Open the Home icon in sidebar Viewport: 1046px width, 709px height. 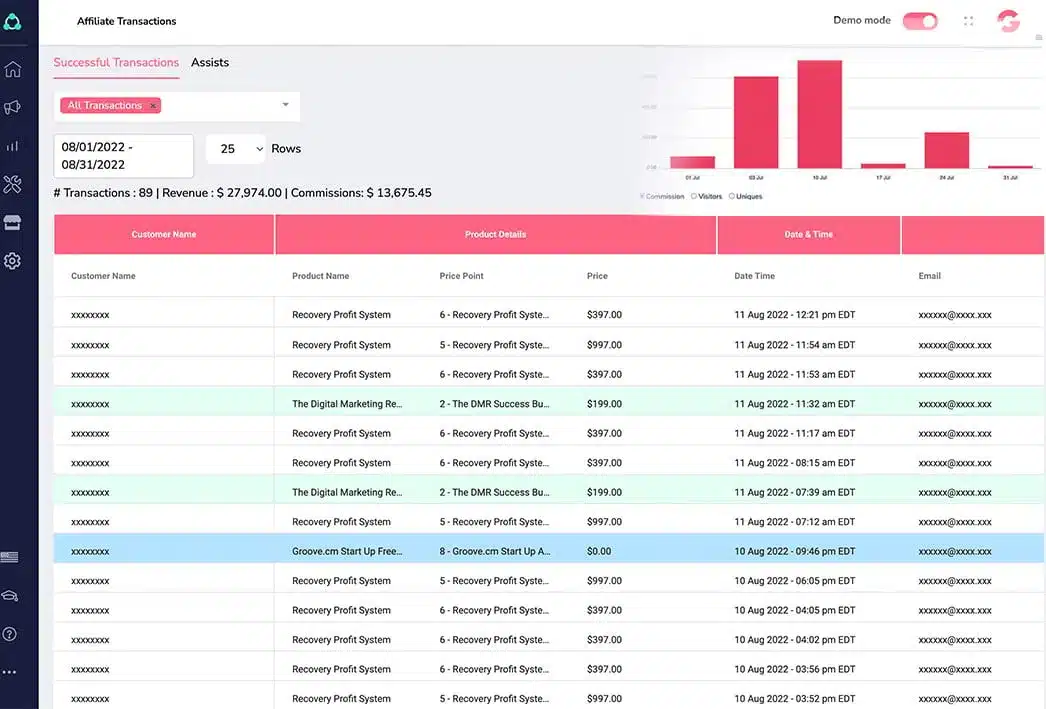[x=12, y=70]
